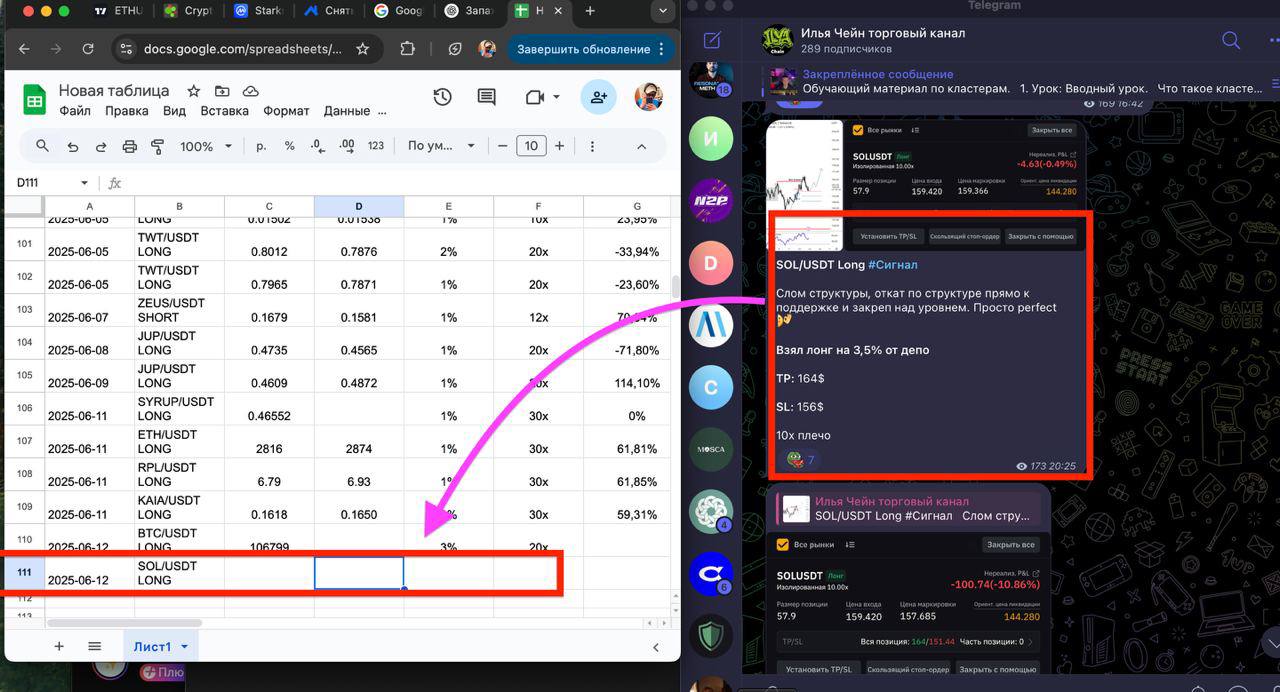
Task: Click the redo arrow in Sheets toolbar
Action: (x=100, y=146)
